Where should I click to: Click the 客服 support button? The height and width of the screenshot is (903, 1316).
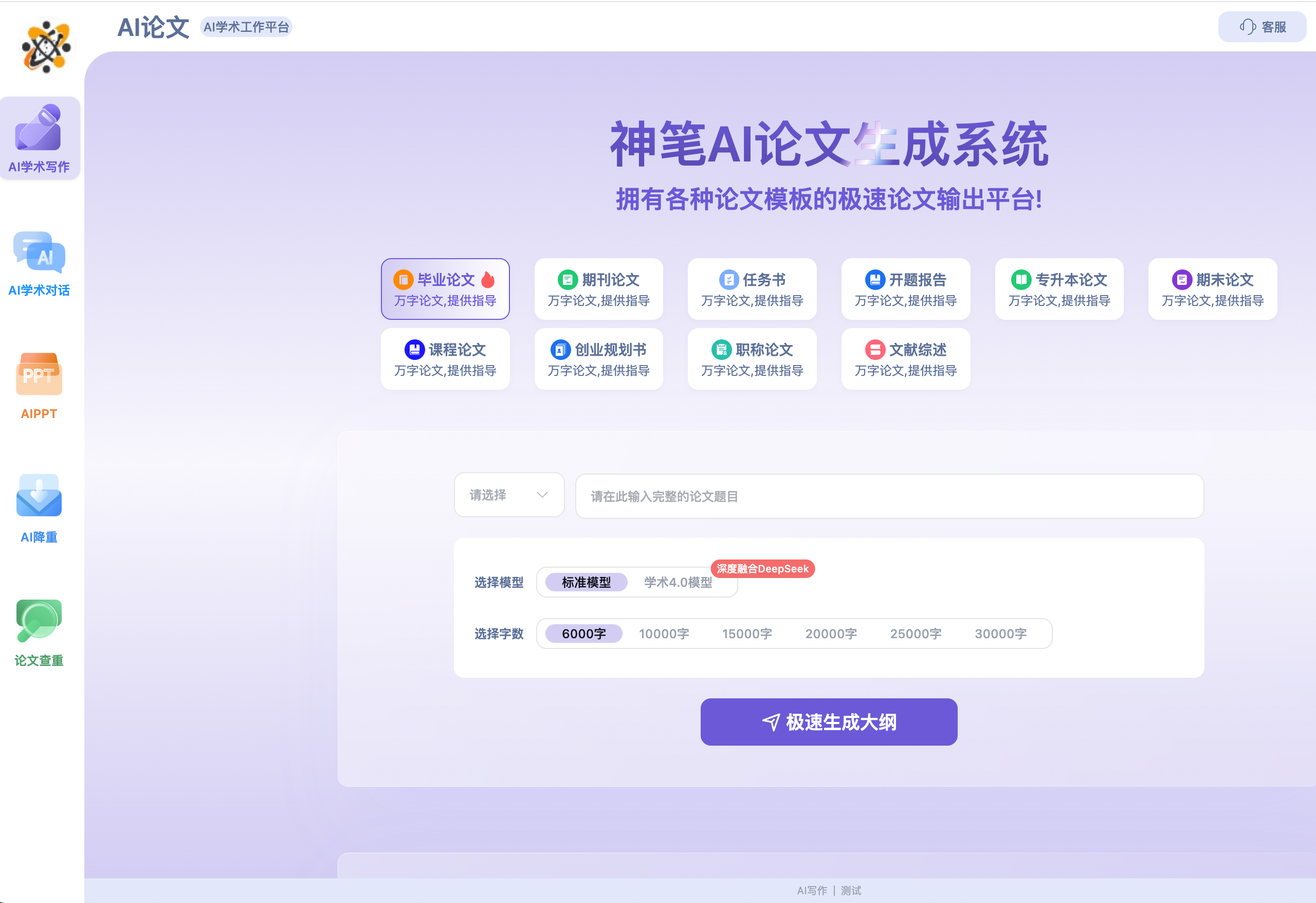pos(1262,27)
